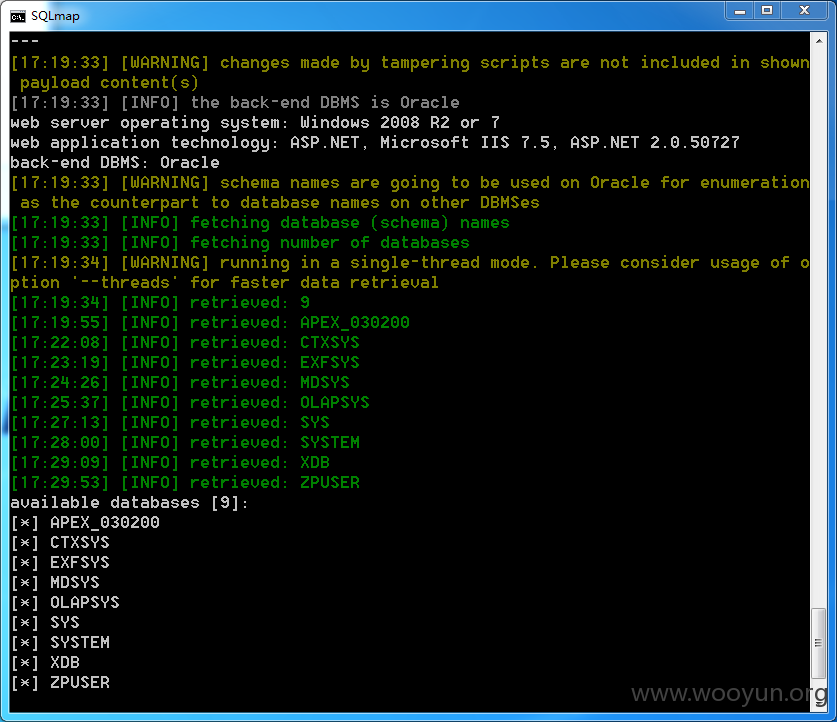Click '[*] OLAPSYS' database entry
837x722 pixels.
pyautogui.click(x=65, y=603)
